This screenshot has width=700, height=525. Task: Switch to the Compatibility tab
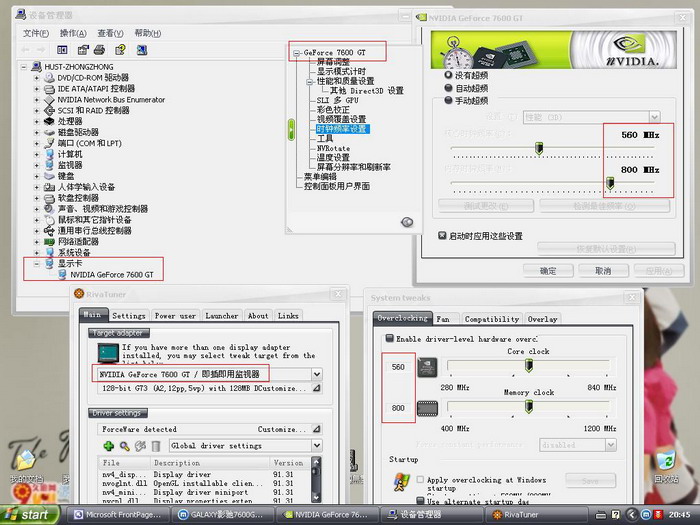(x=492, y=319)
